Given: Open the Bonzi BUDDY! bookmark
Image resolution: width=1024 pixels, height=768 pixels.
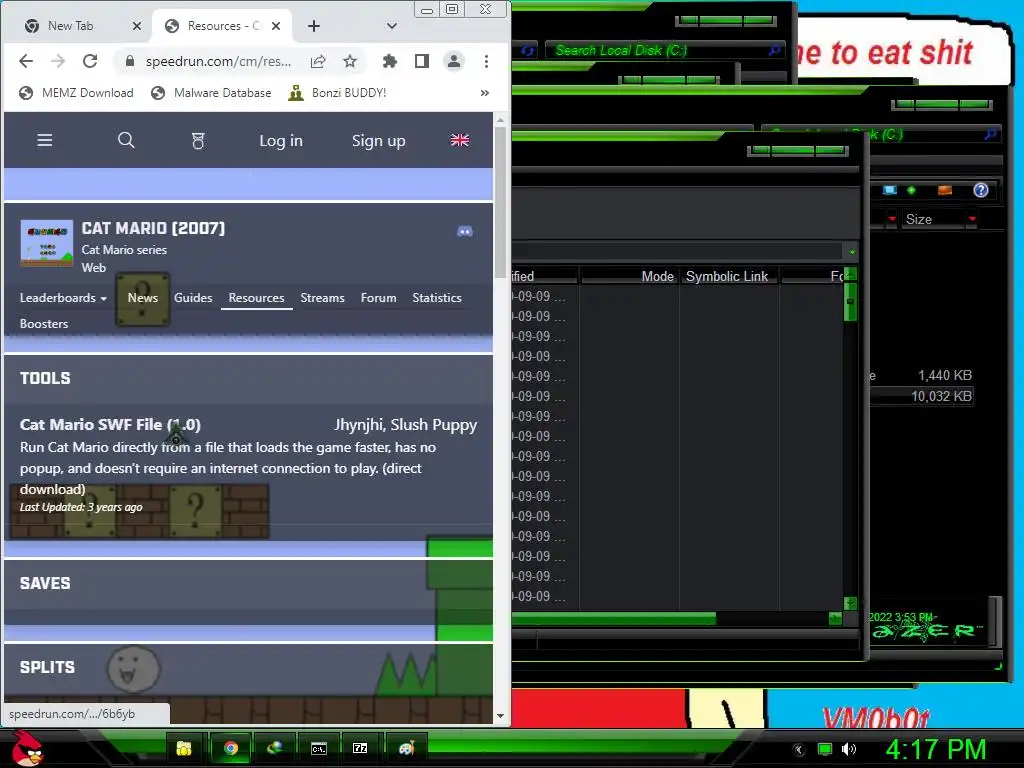Looking at the screenshot, I should [338, 93].
